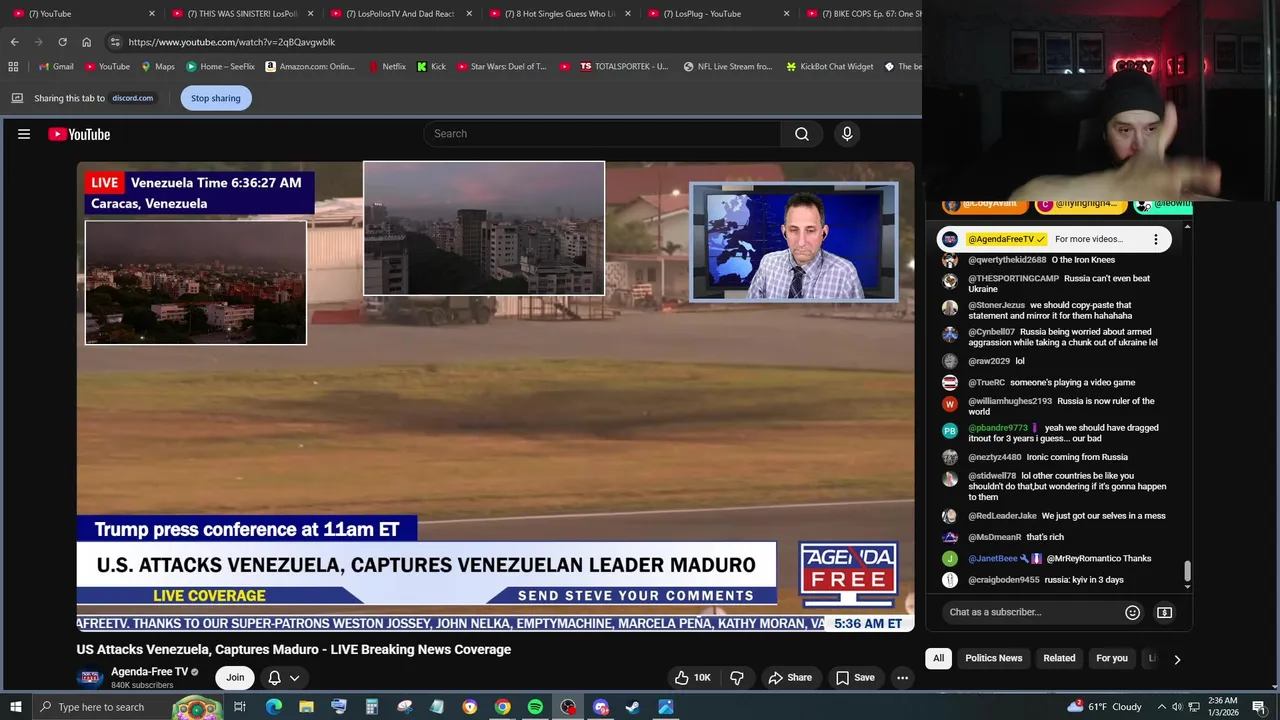Switch to LosPollosTV And Dad React tab

tap(400, 14)
